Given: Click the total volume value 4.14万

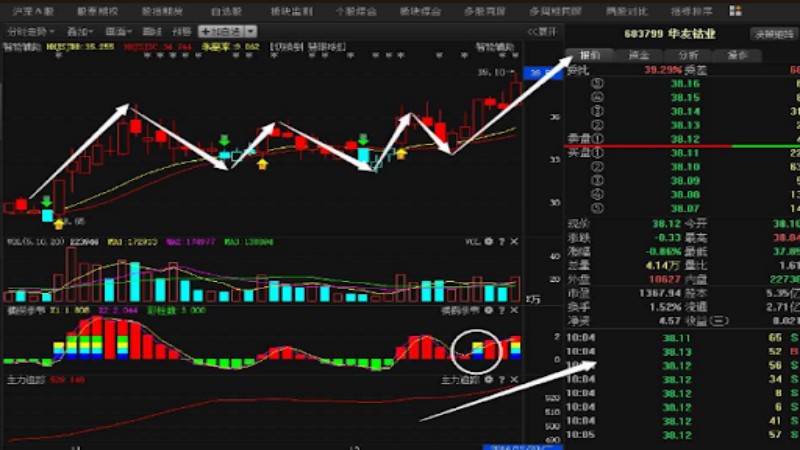Looking at the screenshot, I should 663,265.
